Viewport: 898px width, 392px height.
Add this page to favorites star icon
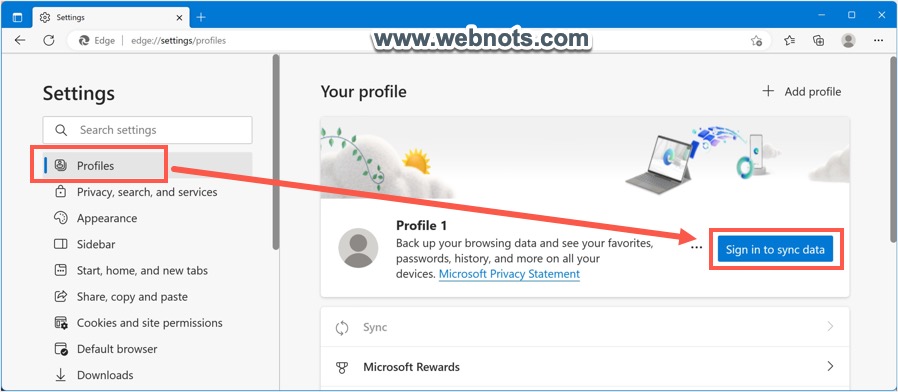click(757, 41)
